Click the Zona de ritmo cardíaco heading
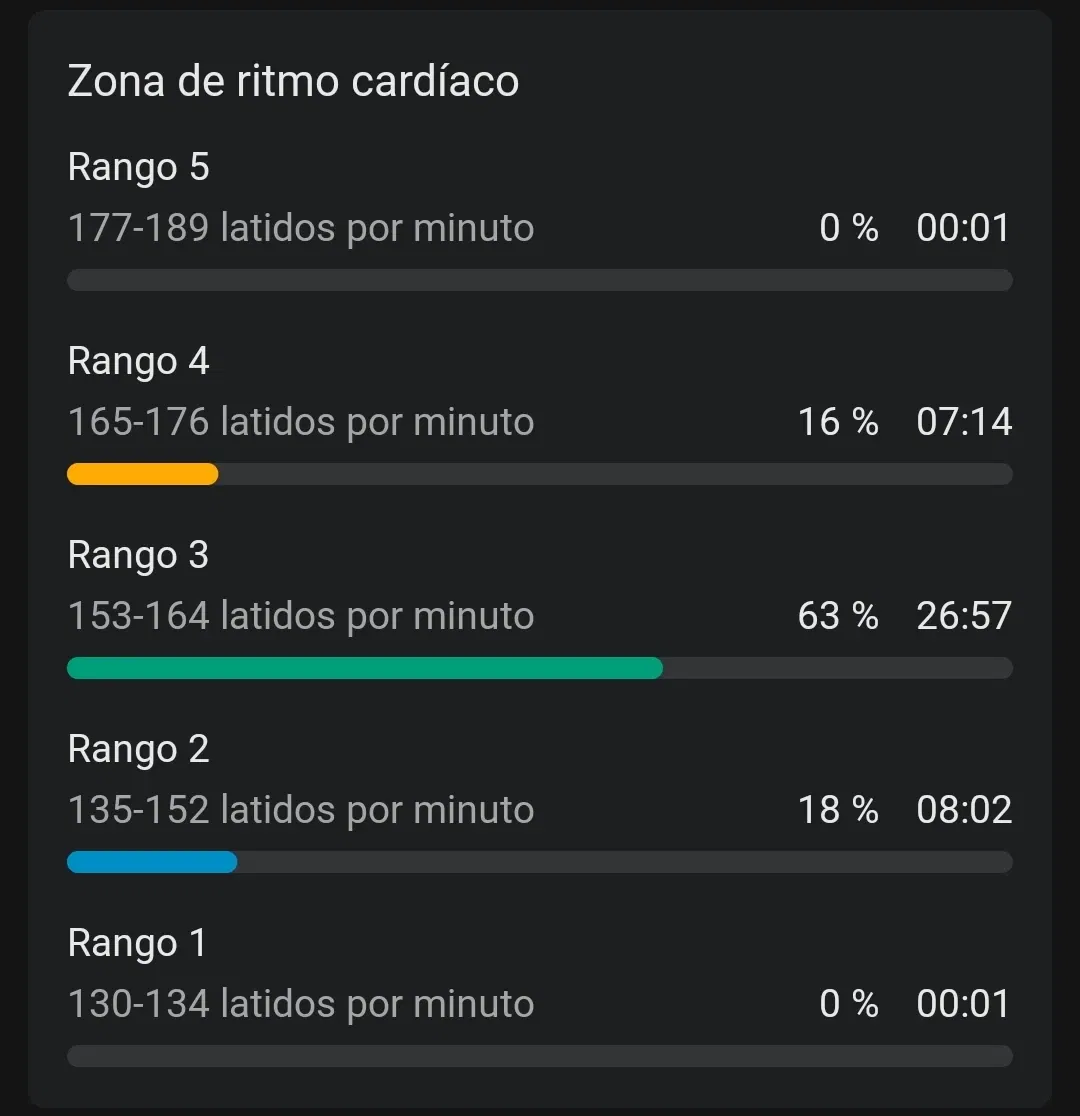This screenshot has width=1080, height=1116. pyautogui.click(x=293, y=80)
